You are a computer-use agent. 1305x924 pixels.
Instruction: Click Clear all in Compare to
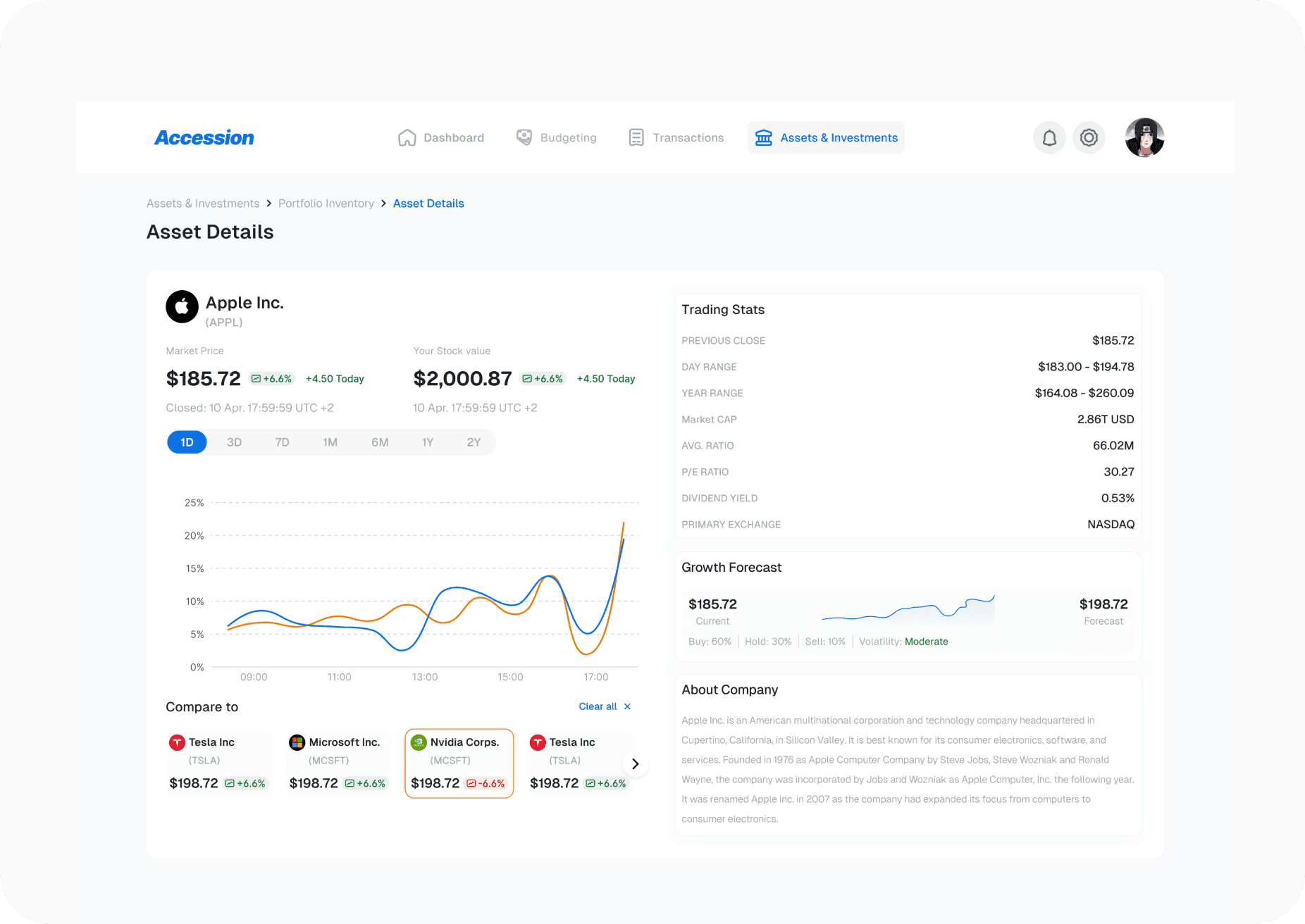coord(605,706)
